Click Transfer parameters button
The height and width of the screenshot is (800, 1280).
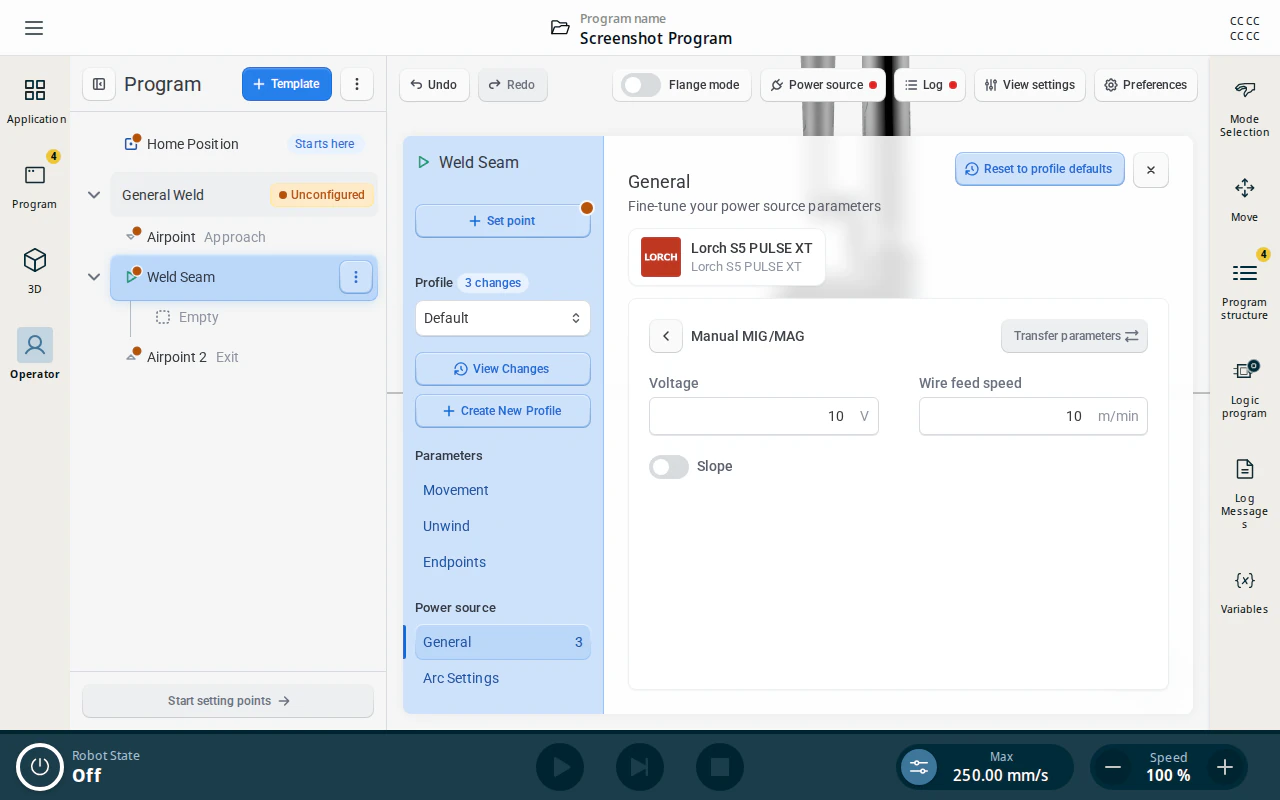point(1074,336)
